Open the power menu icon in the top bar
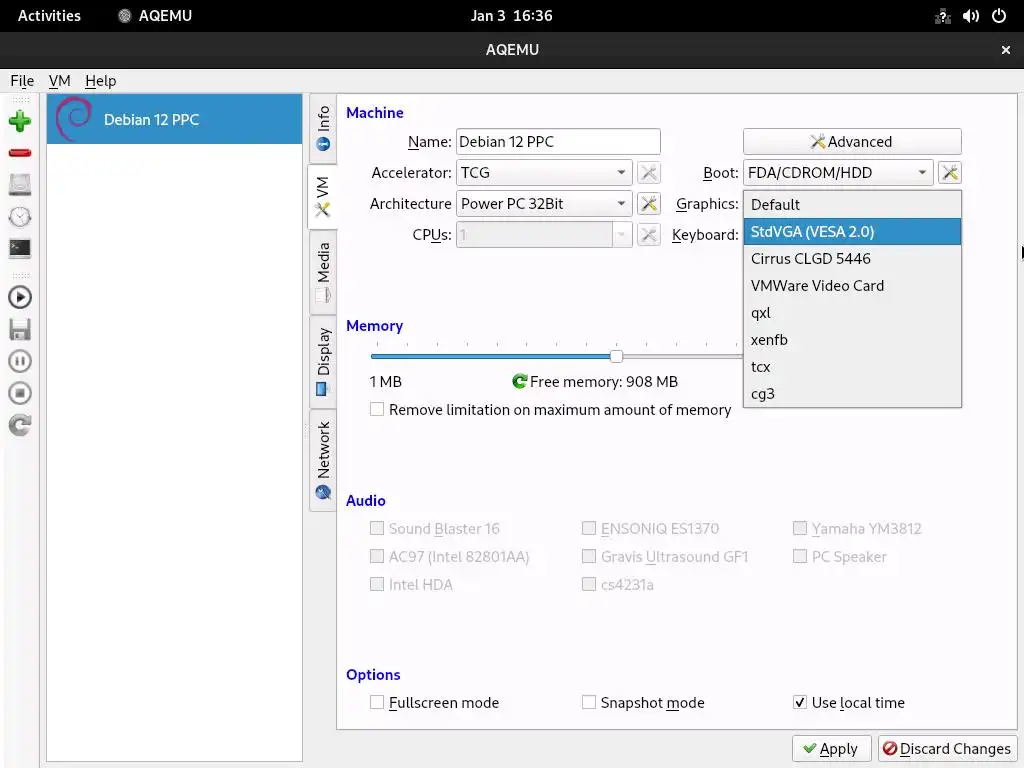Screen dimensions: 1024x768 pos(999,16)
